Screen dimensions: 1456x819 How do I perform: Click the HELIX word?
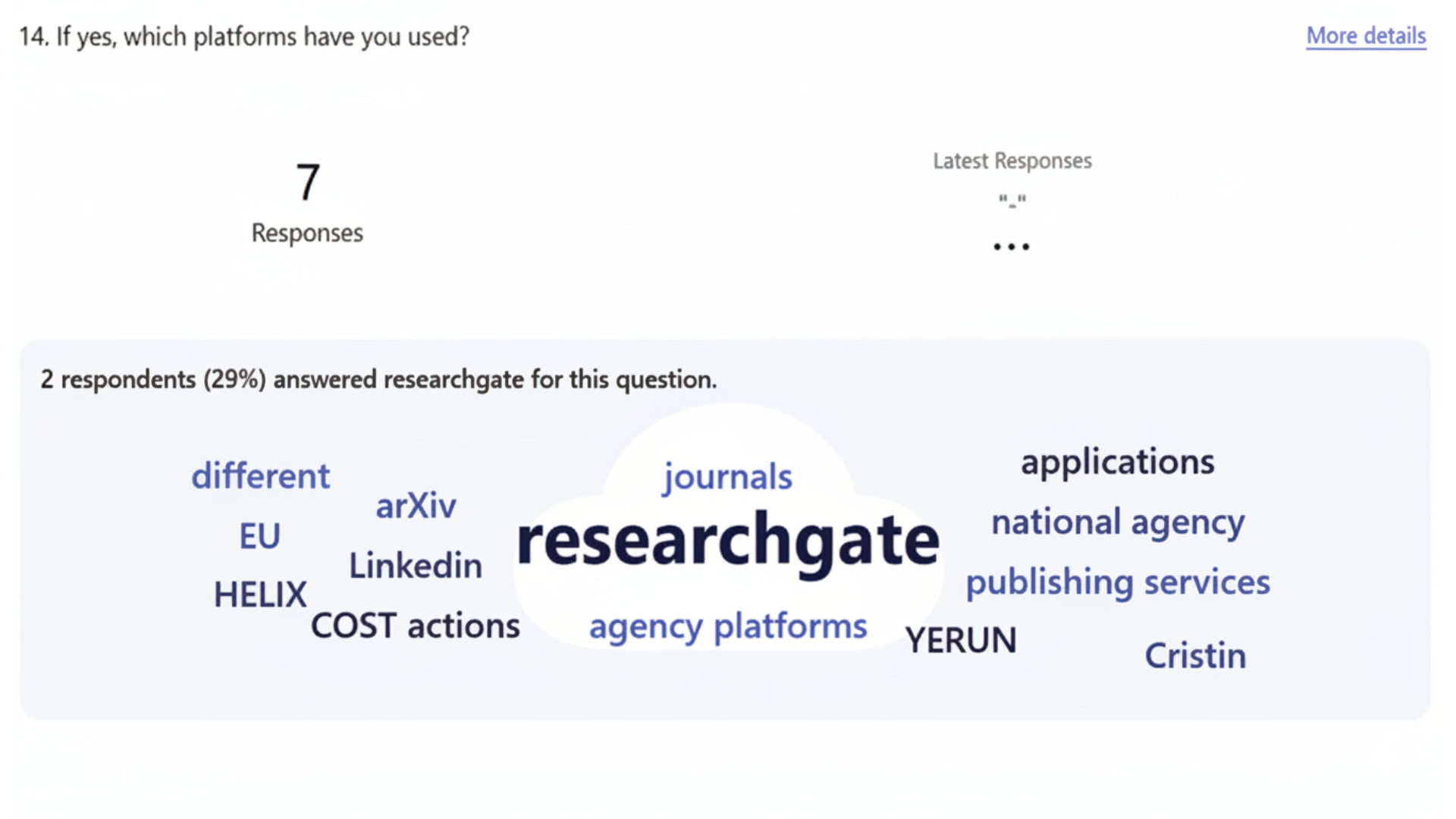(260, 595)
